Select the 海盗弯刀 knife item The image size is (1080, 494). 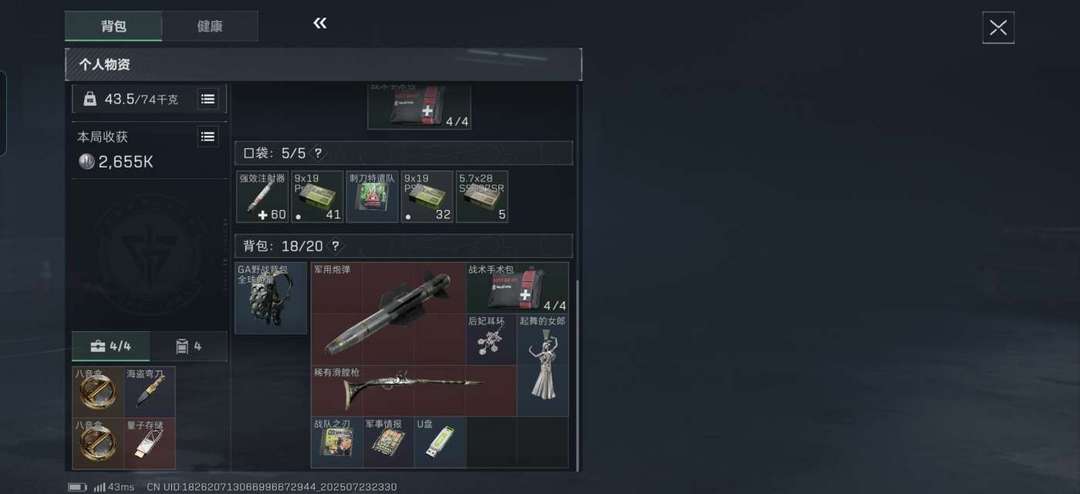point(149,391)
